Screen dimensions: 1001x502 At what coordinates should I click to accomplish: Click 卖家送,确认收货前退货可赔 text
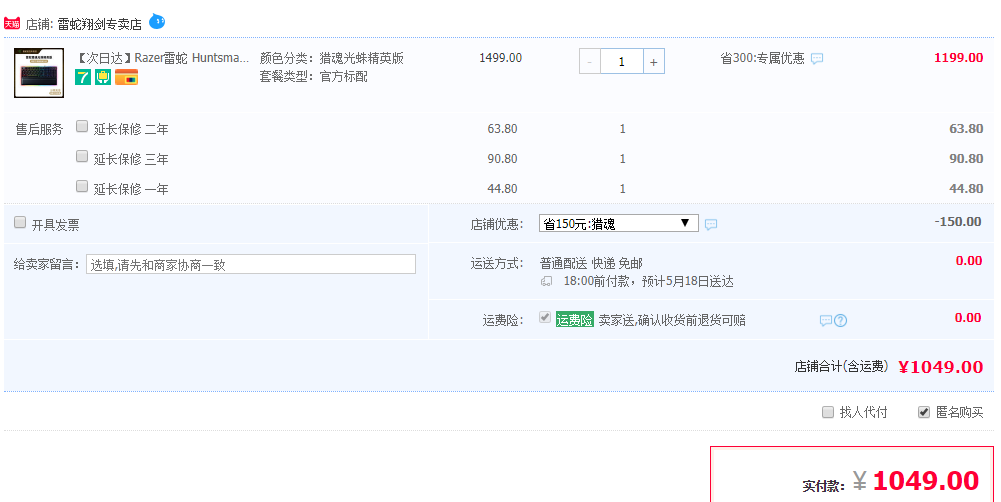point(672,321)
